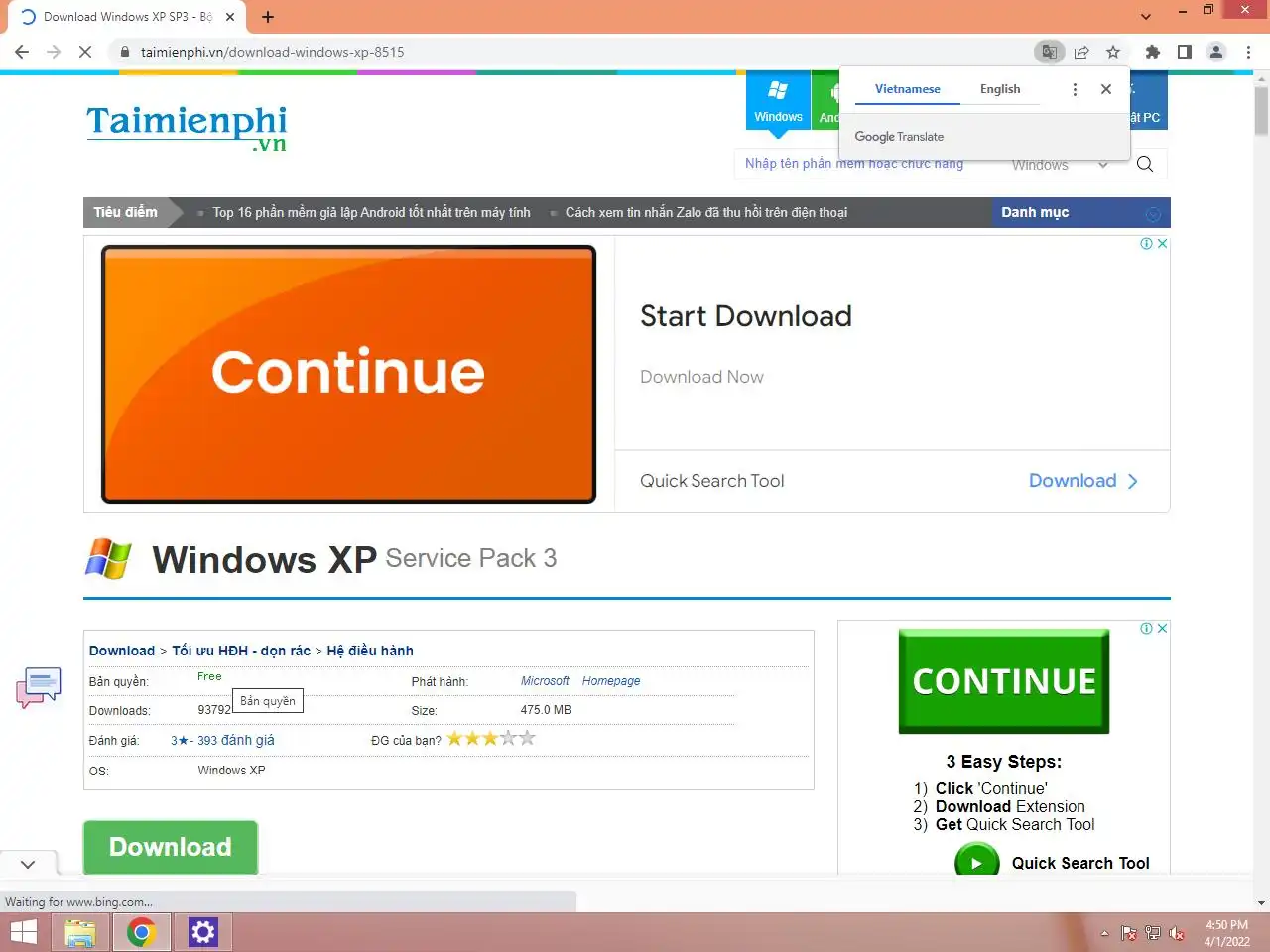Open the '393 đánh giá' ratings link

click(236, 740)
